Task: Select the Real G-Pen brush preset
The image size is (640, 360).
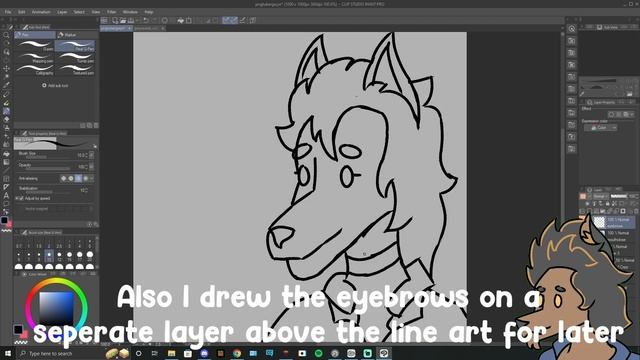Action: point(76,45)
